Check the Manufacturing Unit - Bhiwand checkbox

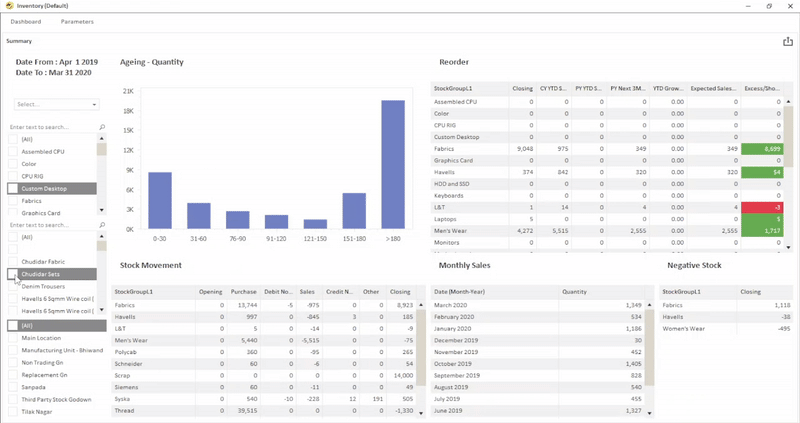[13, 350]
